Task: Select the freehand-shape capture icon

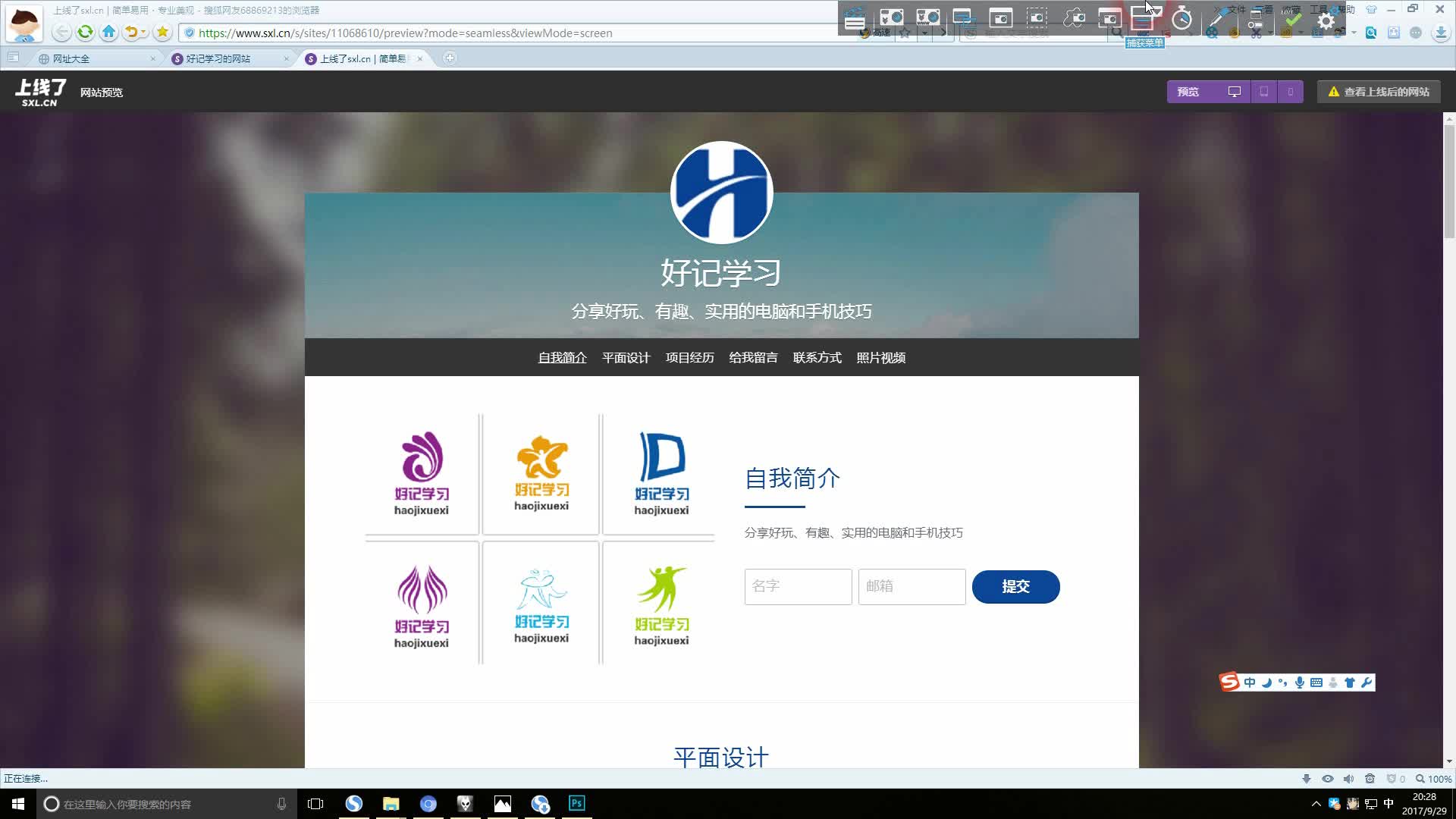Action: (x=1074, y=17)
